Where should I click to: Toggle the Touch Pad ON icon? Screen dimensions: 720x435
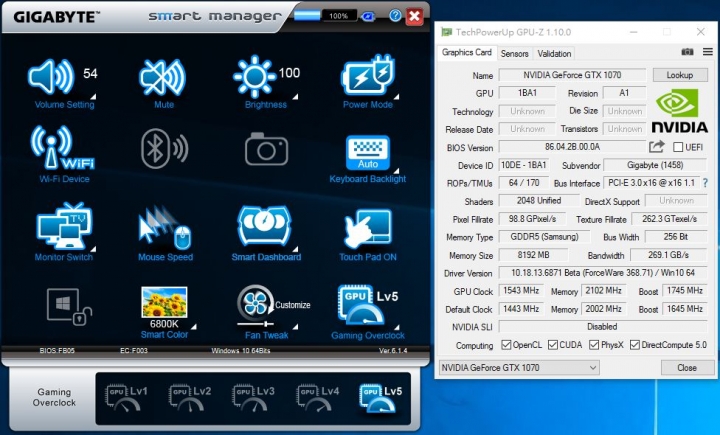368,228
